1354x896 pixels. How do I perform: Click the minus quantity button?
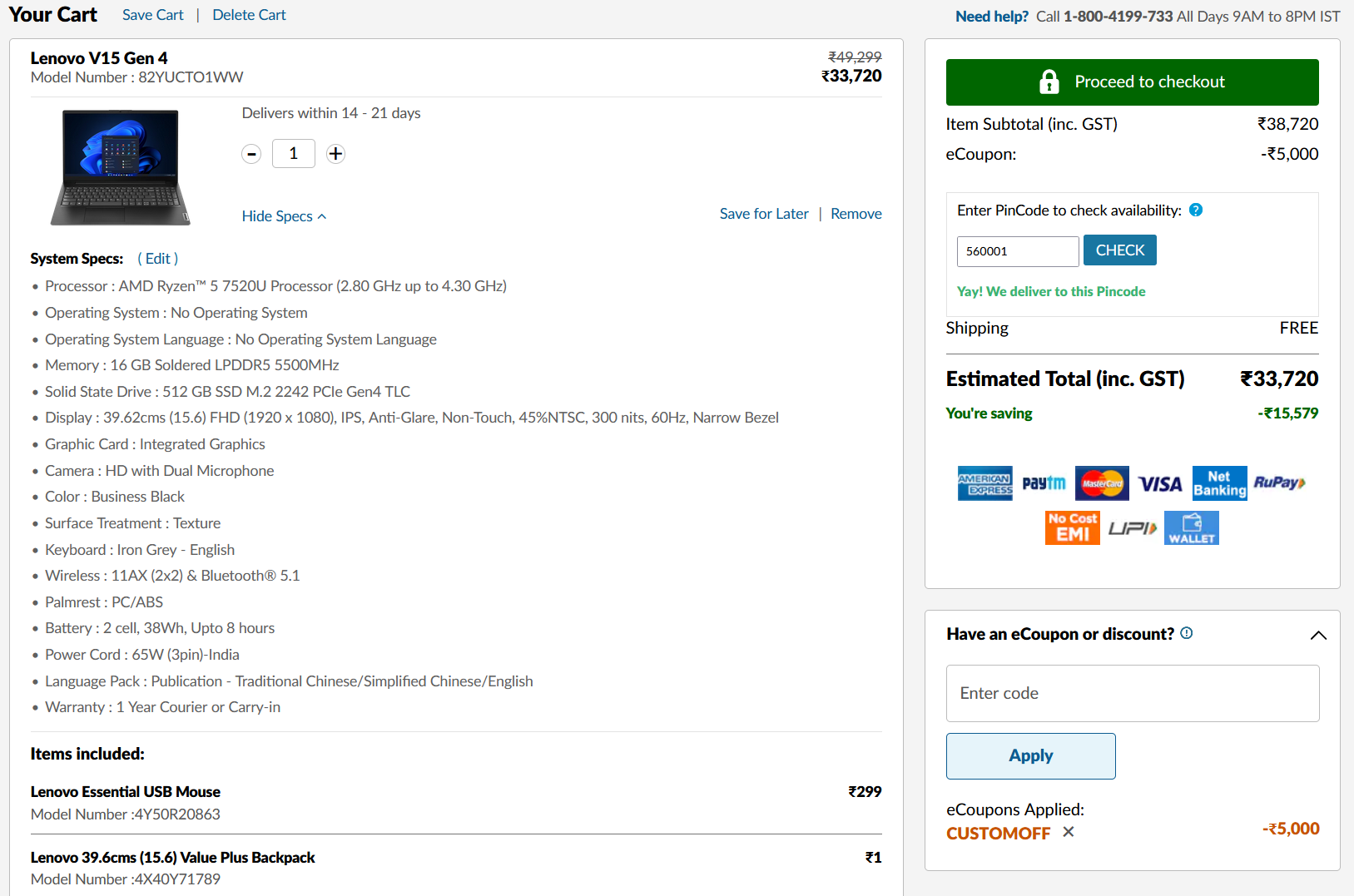(251, 154)
